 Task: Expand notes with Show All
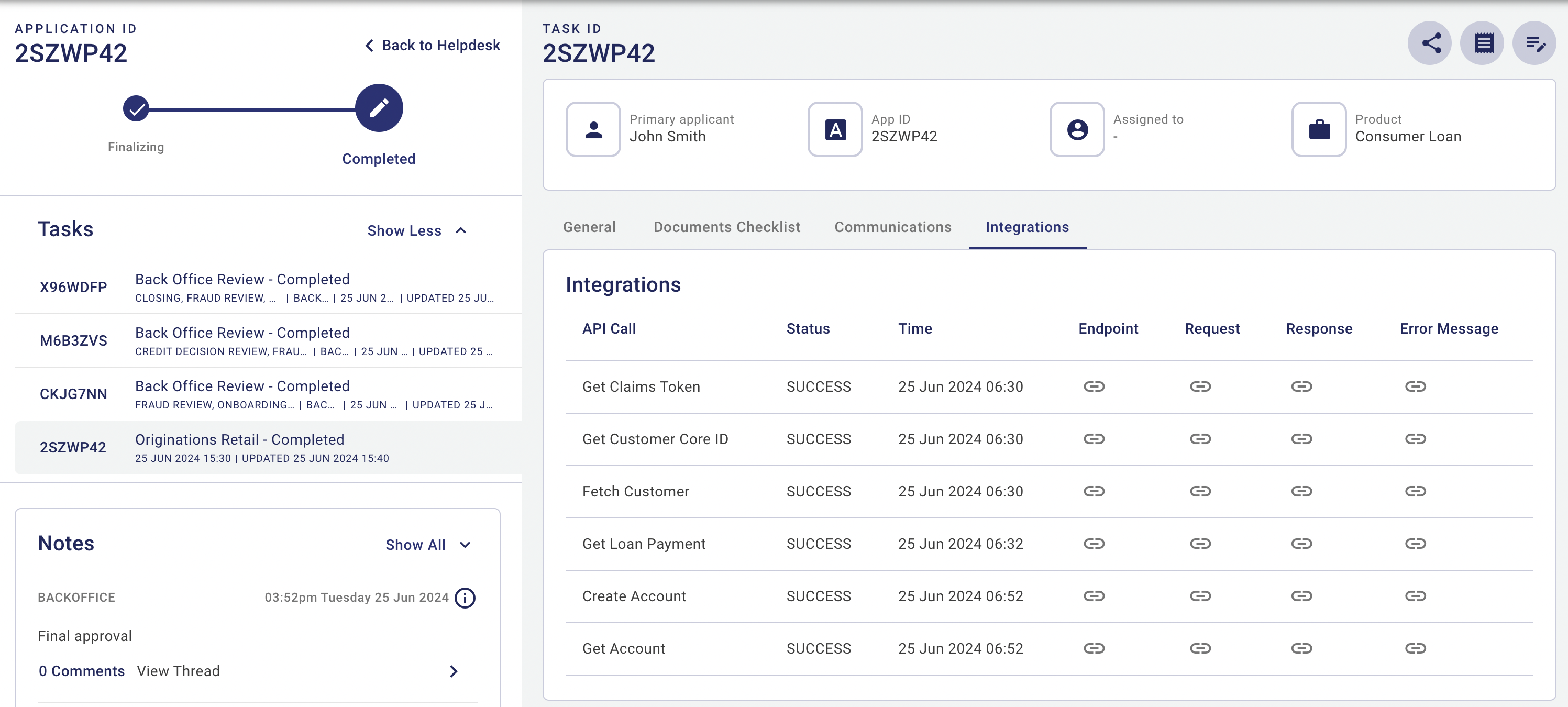[428, 545]
